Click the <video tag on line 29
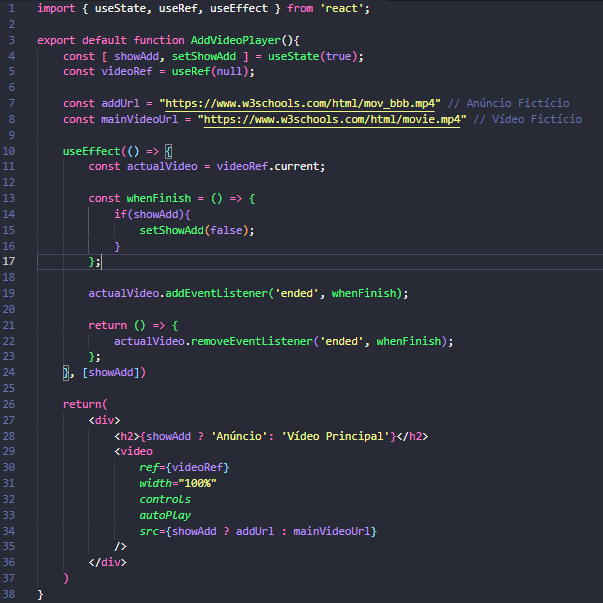Image resolution: width=603 pixels, height=603 pixels. point(133,451)
